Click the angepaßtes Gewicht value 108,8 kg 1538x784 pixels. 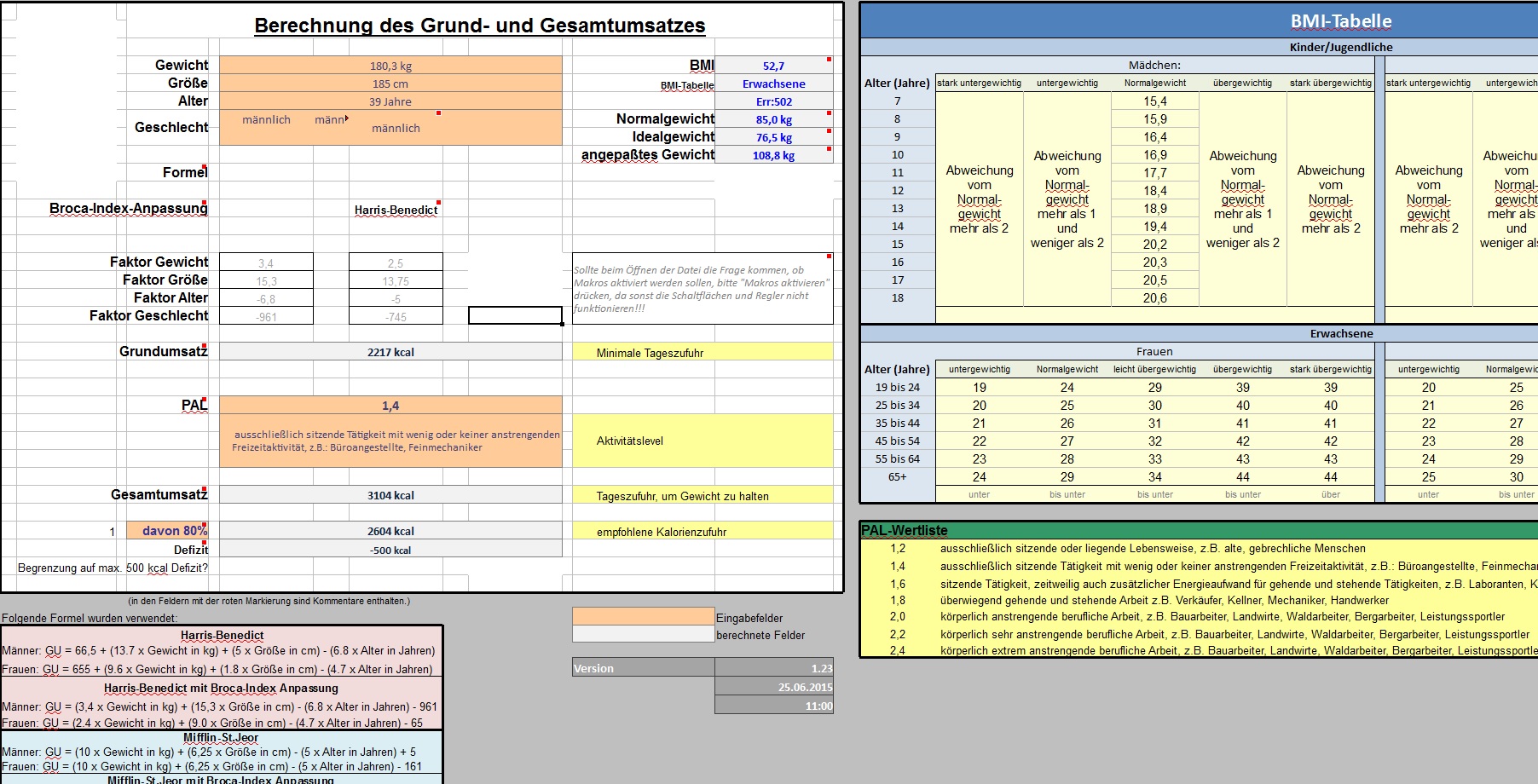774,155
